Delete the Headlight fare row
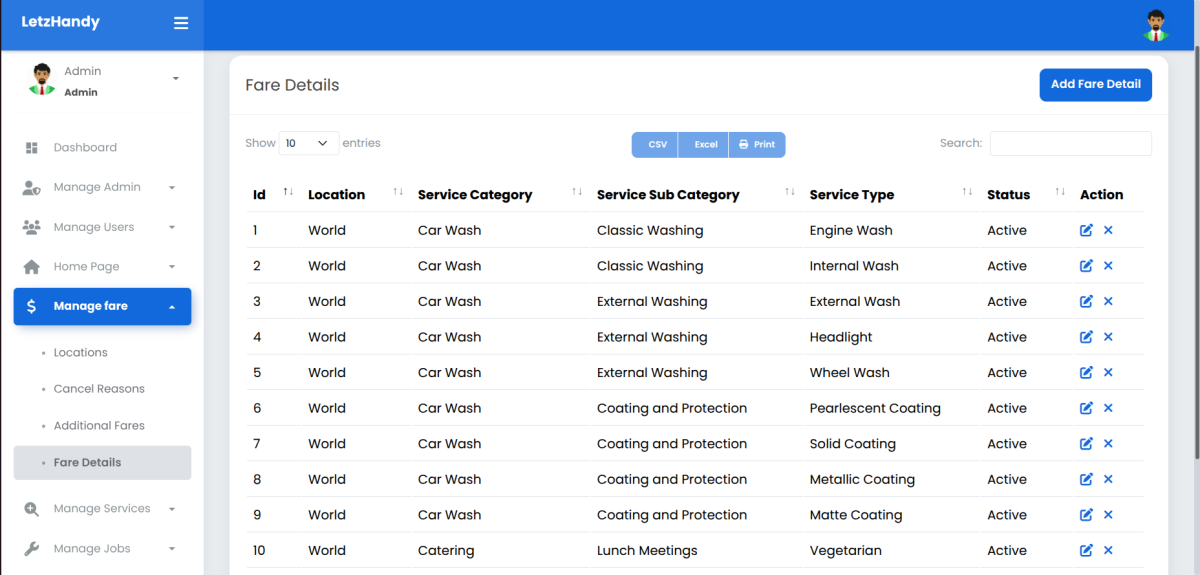1200x575 pixels. (x=1108, y=337)
